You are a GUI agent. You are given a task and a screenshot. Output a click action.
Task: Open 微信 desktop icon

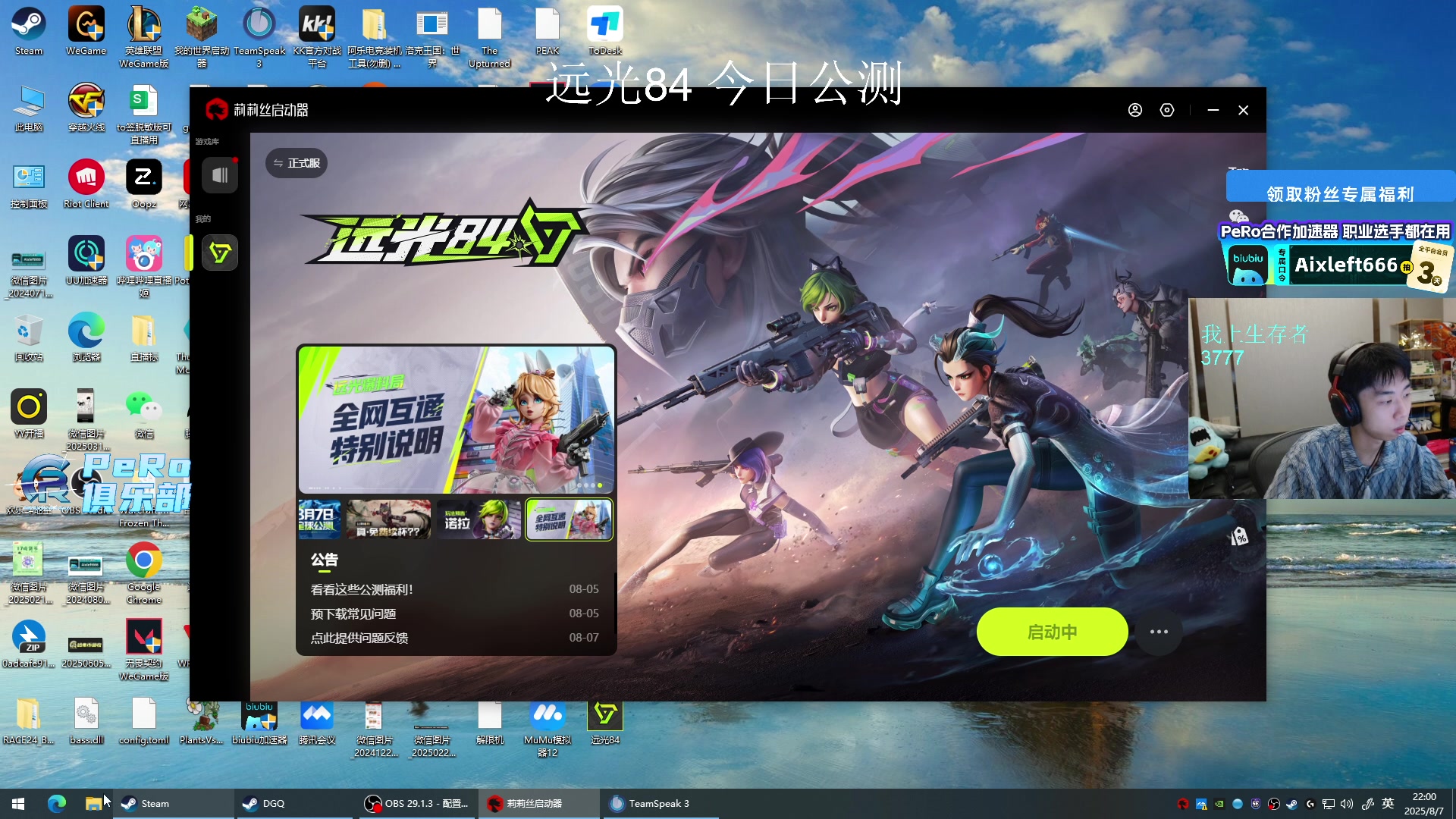144,415
